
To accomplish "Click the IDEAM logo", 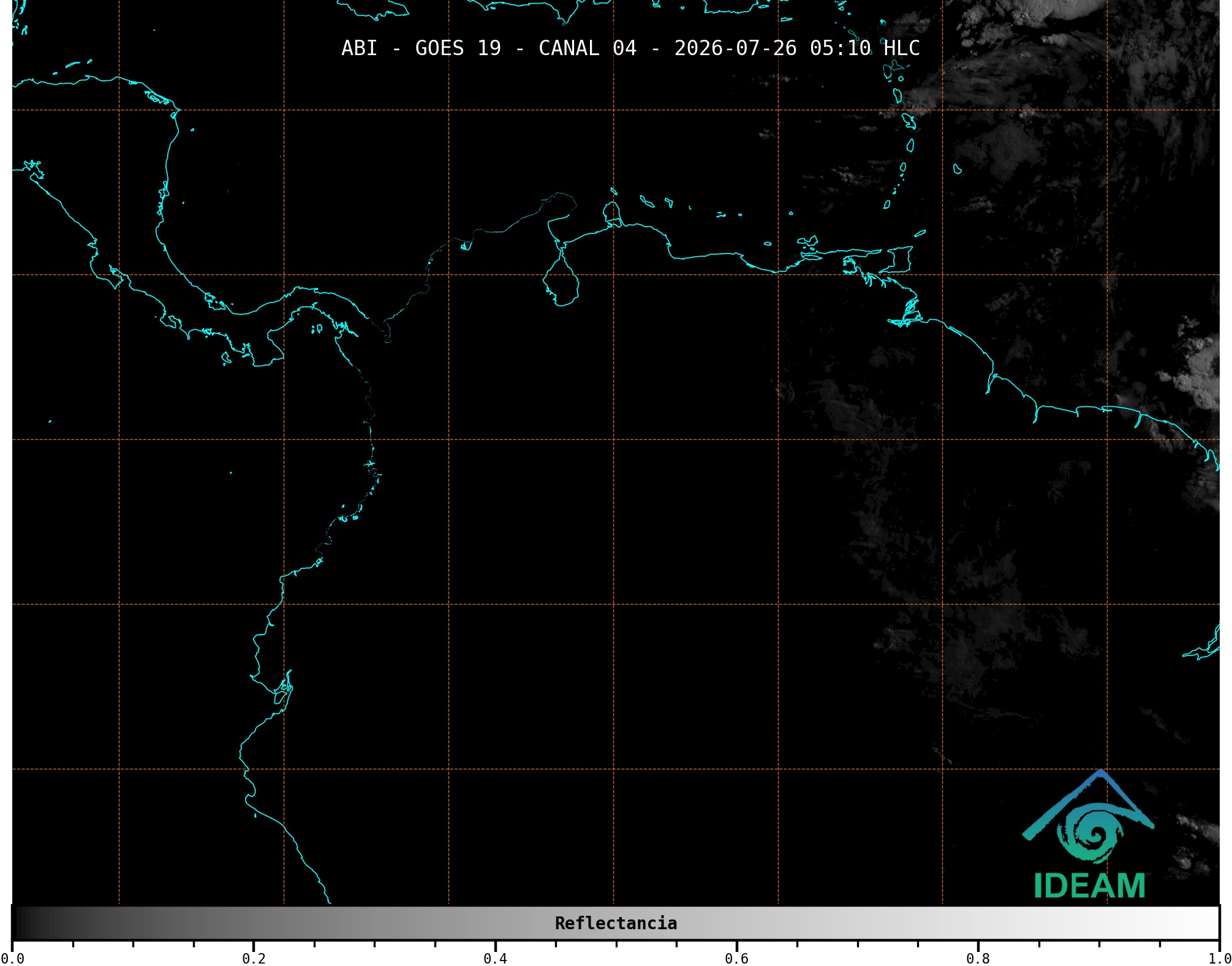I will pos(1089,834).
